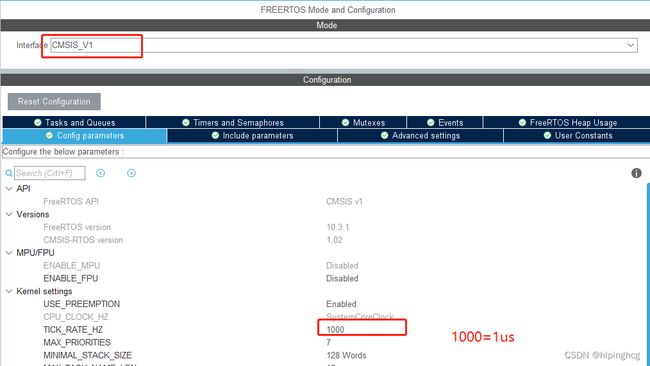The width and height of the screenshot is (650, 366).
Task: Click the Reset Configuration button
Action: (54, 102)
